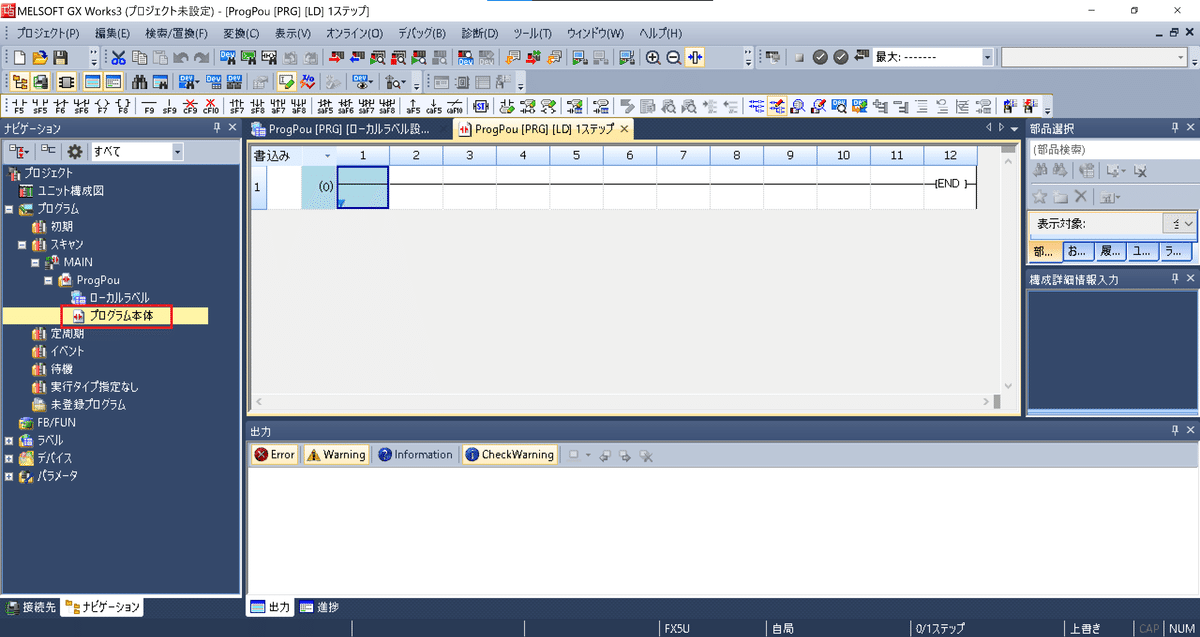
Task: Toggle the 上書き overwrite mode in the status bar
Action: 1085,629
